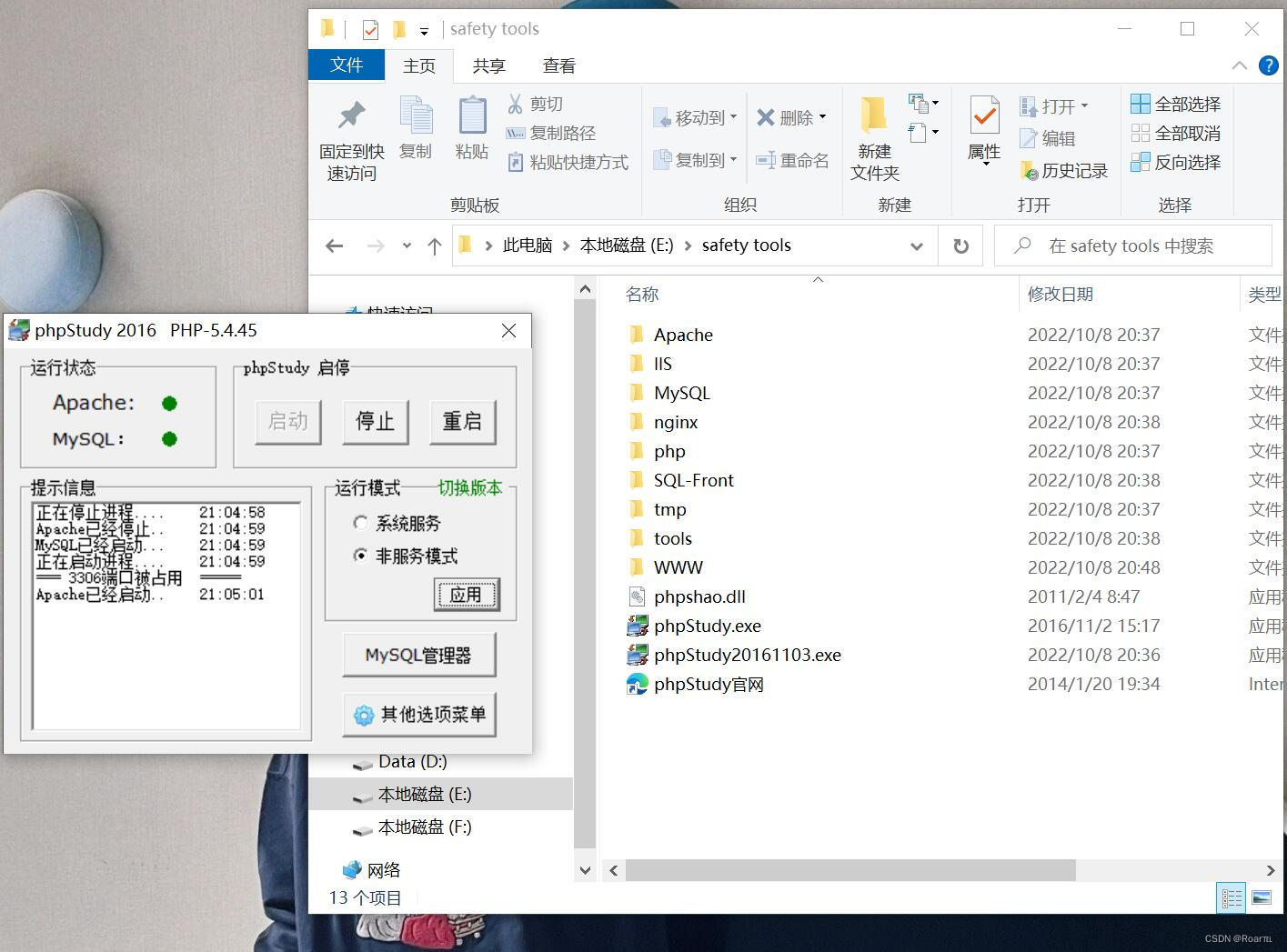Click the search safety tools field
This screenshot has width=1287, height=952.
coord(1132,246)
